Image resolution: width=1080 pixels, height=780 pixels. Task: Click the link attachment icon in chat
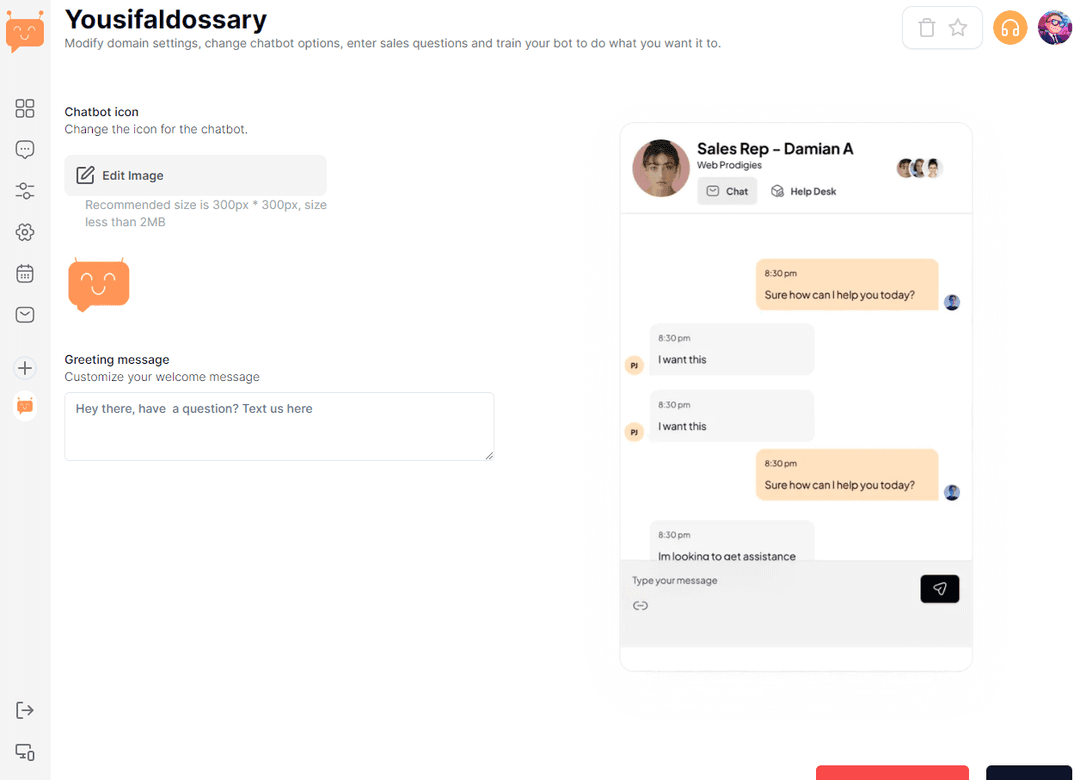pos(641,606)
